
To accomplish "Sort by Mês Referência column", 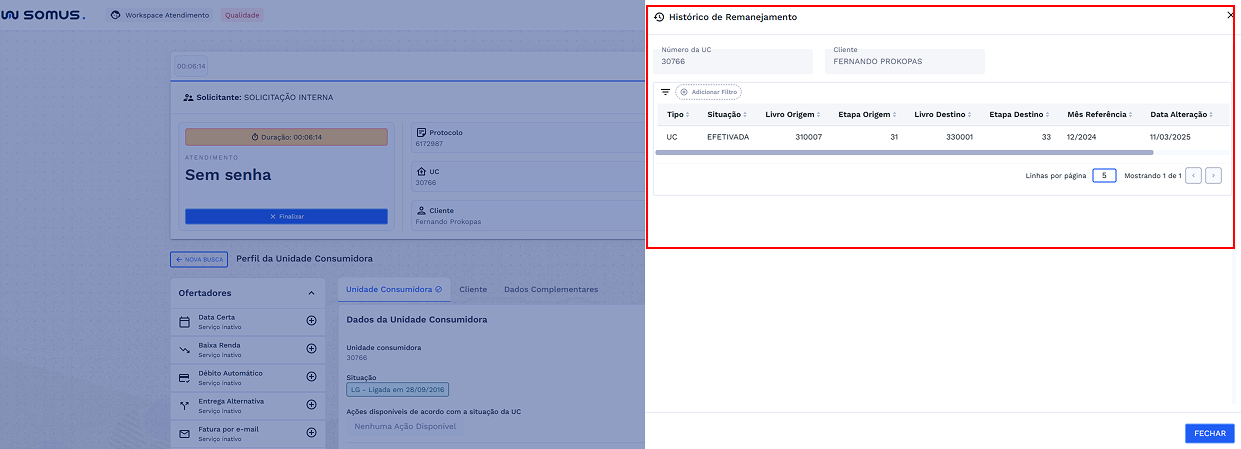I will click(1101, 114).
